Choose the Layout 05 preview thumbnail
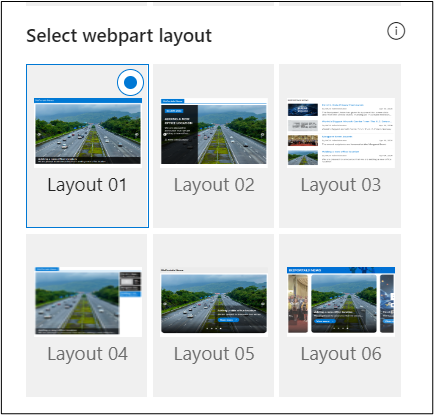This screenshot has width=434, height=415. [214, 302]
